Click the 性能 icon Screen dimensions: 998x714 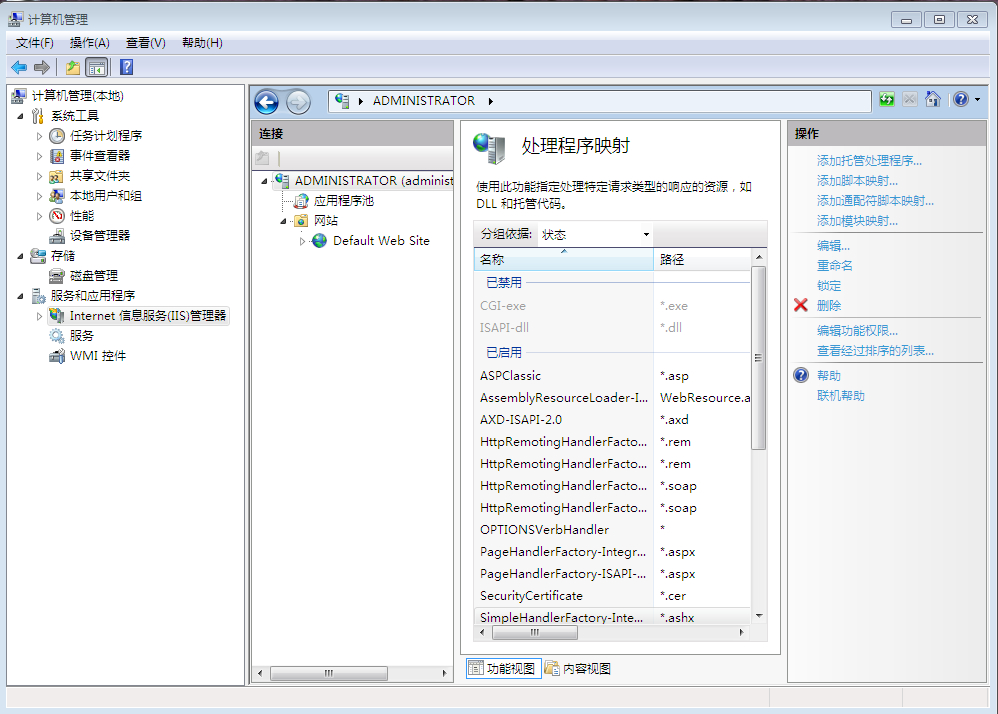57,216
